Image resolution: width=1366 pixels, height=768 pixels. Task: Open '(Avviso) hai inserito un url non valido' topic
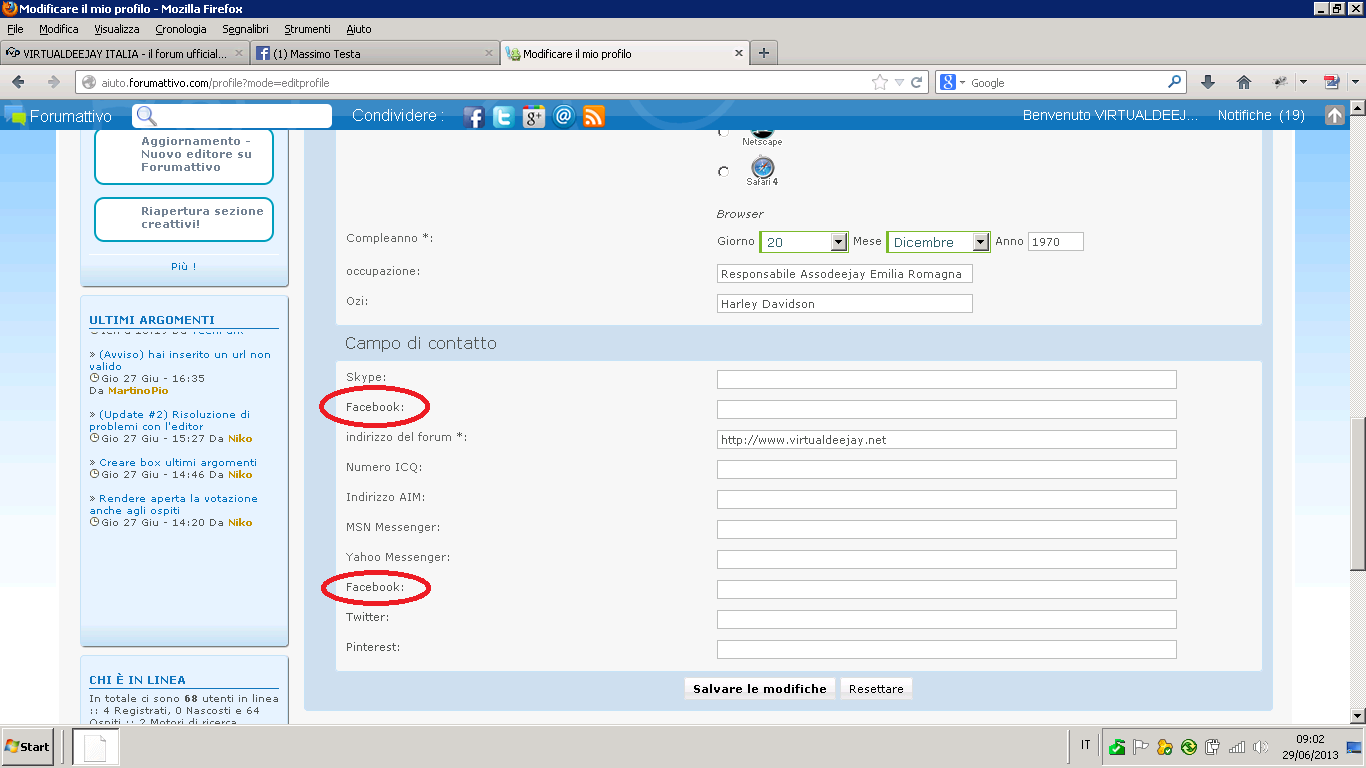coord(180,361)
